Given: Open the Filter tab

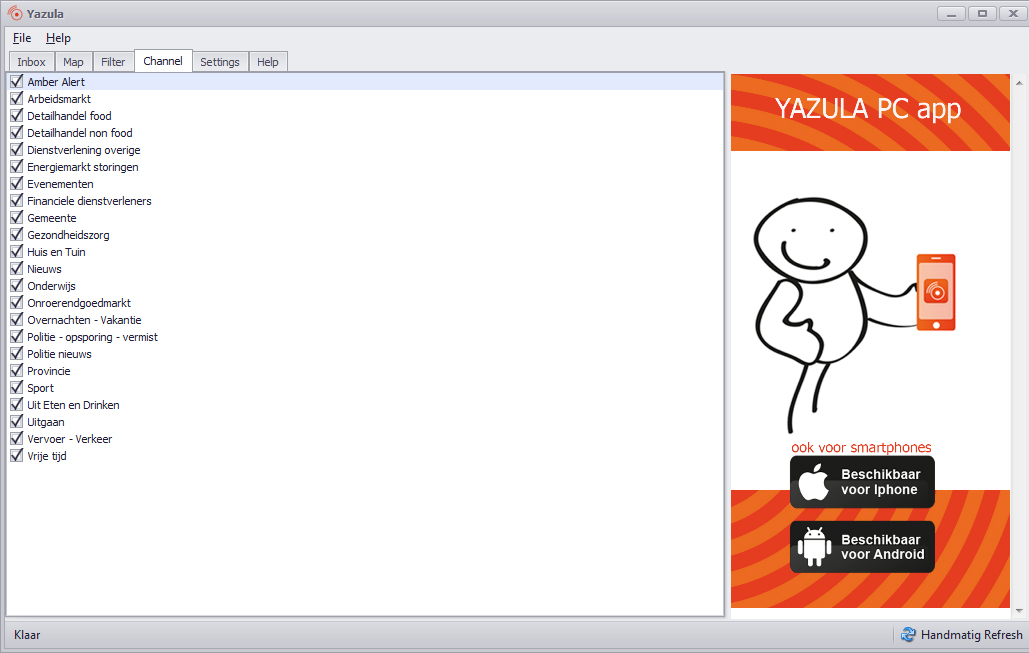Looking at the screenshot, I should [113, 62].
